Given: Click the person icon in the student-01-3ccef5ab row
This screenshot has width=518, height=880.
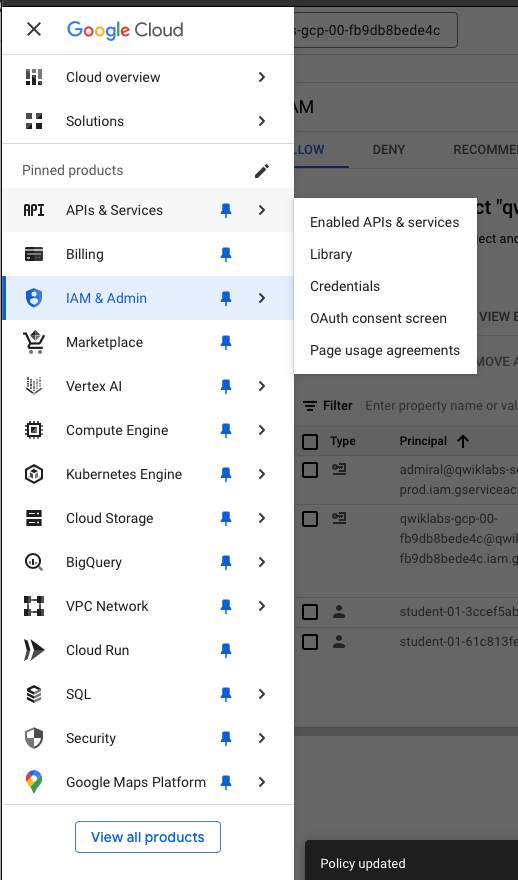Looking at the screenshot, I should [339, 612].
